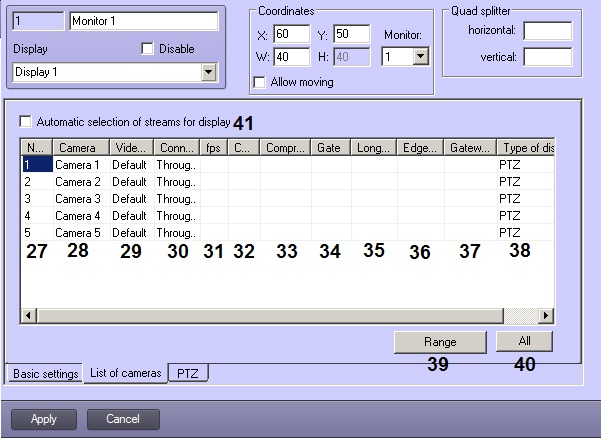This screenshot has height=438, width=601.
Task: Click the Cancel button
Action: coord(123,419)
